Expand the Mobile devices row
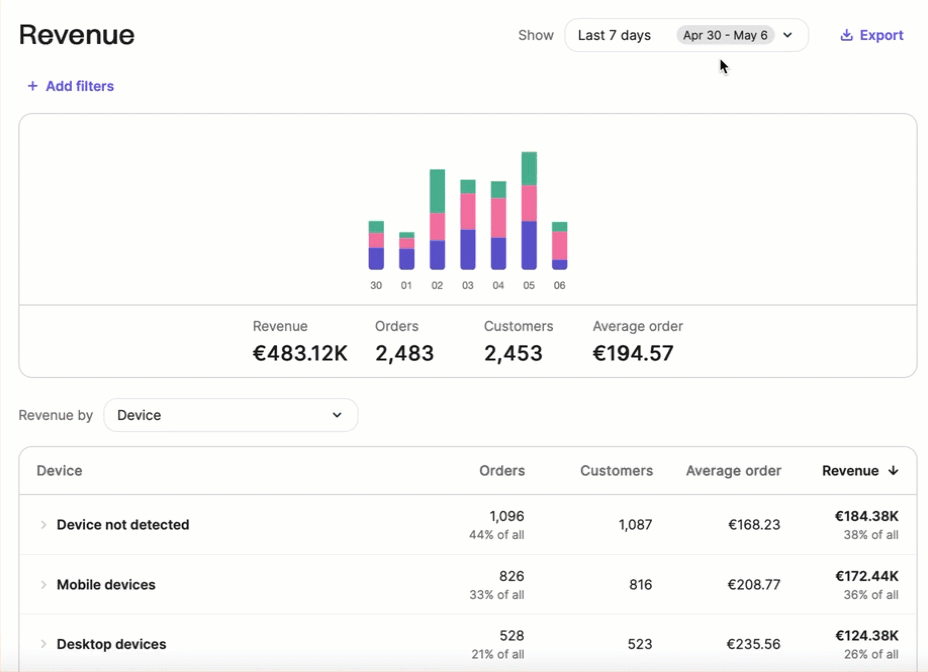The height and width of the screenshot is (672, 928). tap(105, 585)
